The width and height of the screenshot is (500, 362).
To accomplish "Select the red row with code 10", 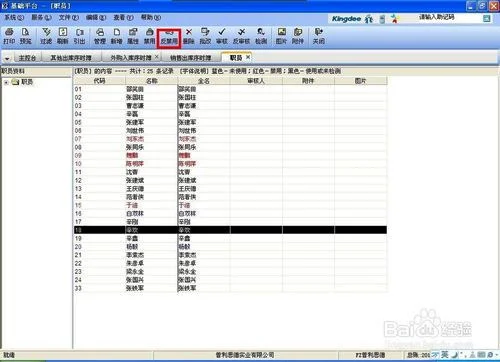I will pos(230,164).
